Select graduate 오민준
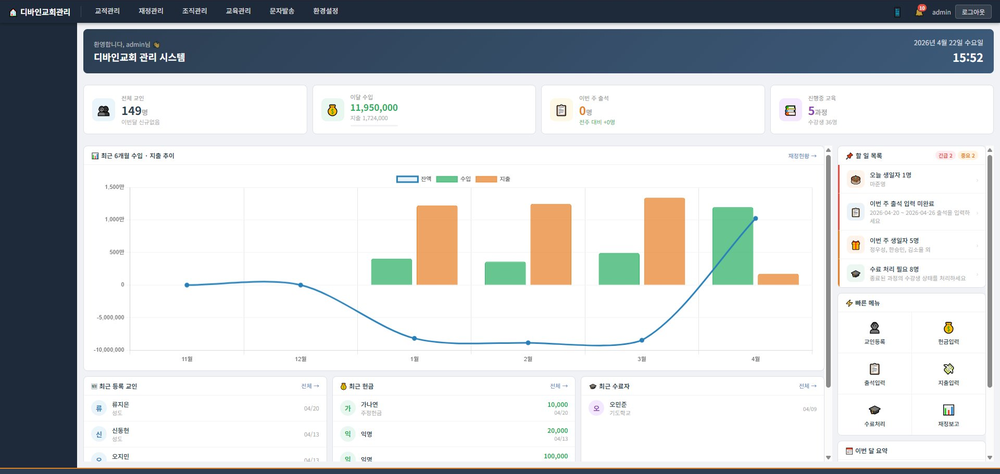1000x474 pixels. [703, 408]
